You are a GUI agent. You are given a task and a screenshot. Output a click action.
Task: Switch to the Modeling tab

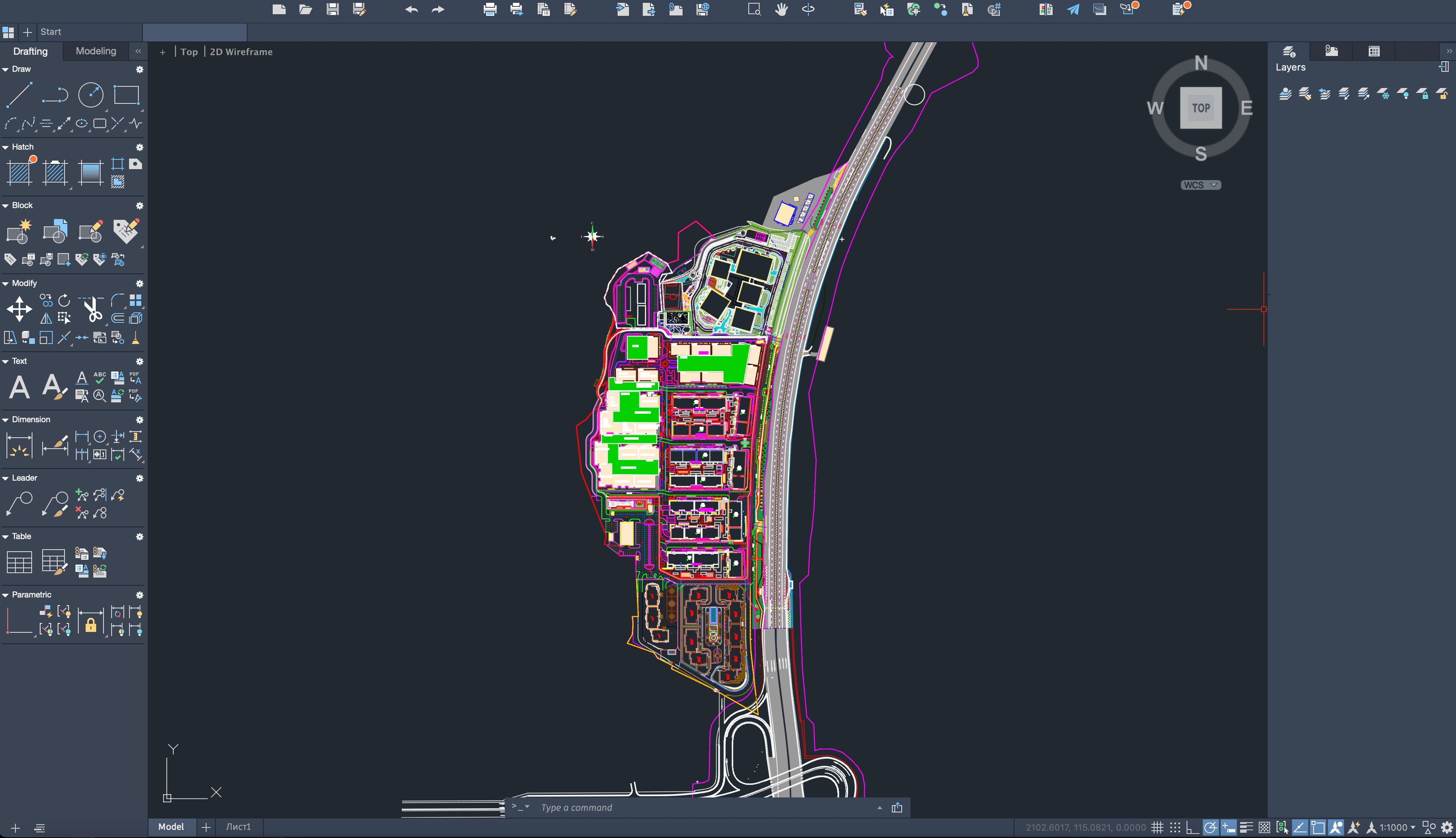(96, 51)
